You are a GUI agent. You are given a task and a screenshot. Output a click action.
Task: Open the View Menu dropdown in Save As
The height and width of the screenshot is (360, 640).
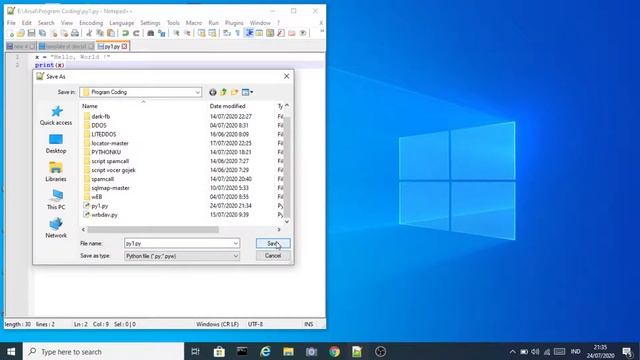[247, 92]
